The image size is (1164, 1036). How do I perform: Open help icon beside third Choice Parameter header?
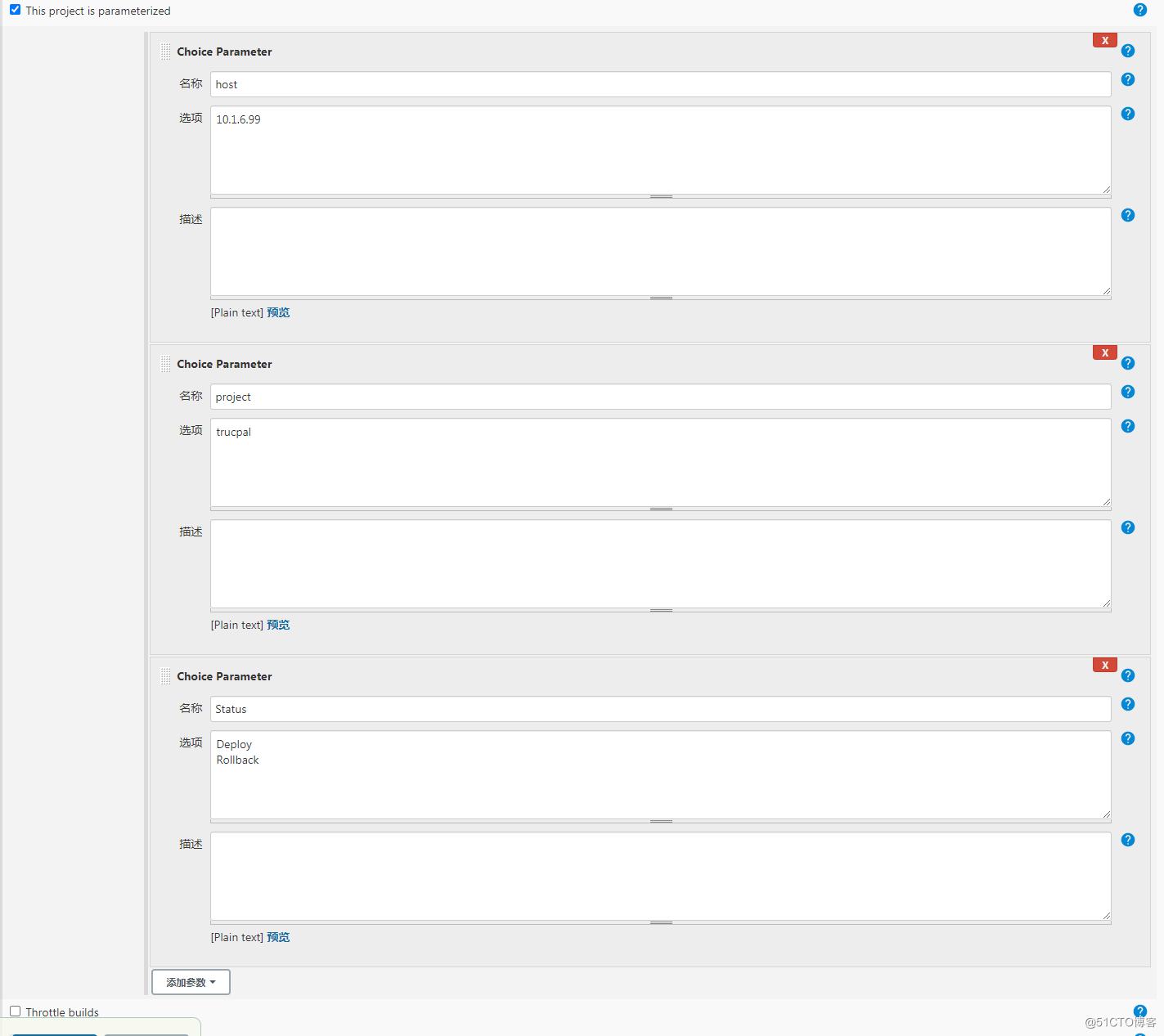tap(1127, 675)
